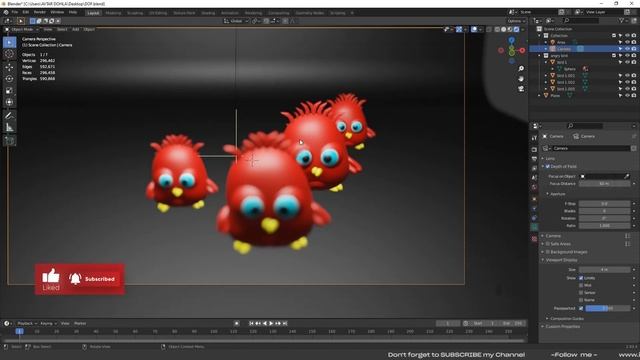Click the viewport pan hand icon

521,78
